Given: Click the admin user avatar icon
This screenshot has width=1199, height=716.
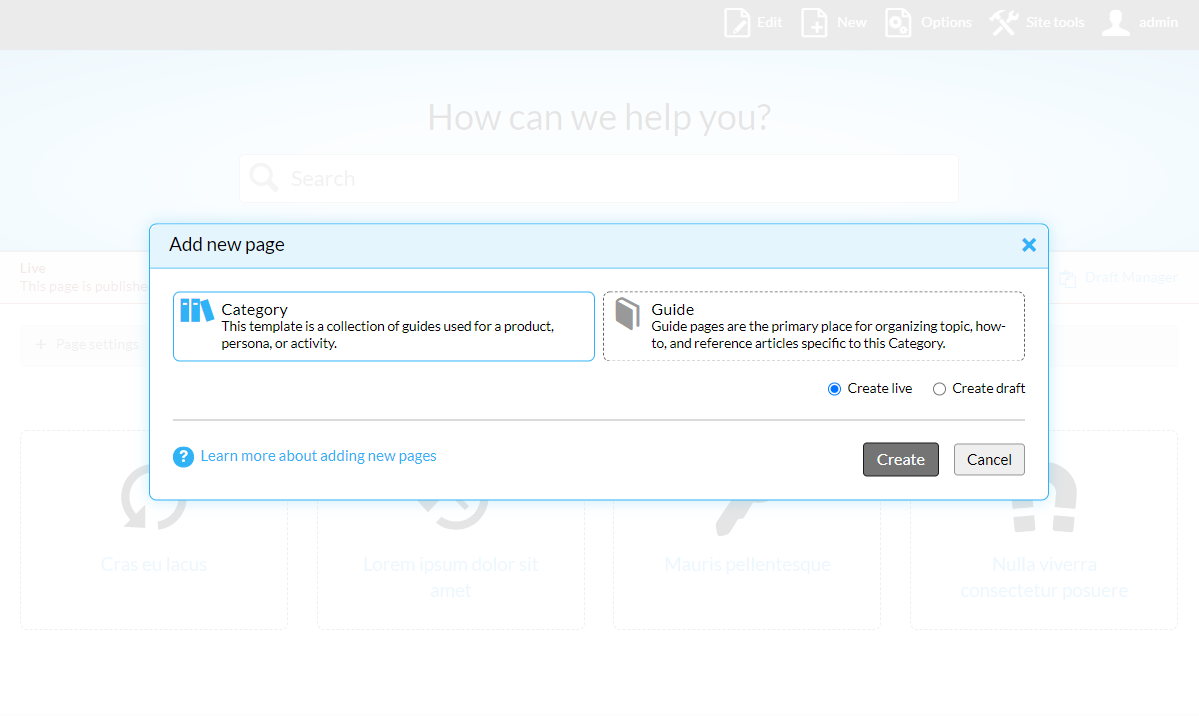Looking at the screenshot, I should pos(1115,22).
